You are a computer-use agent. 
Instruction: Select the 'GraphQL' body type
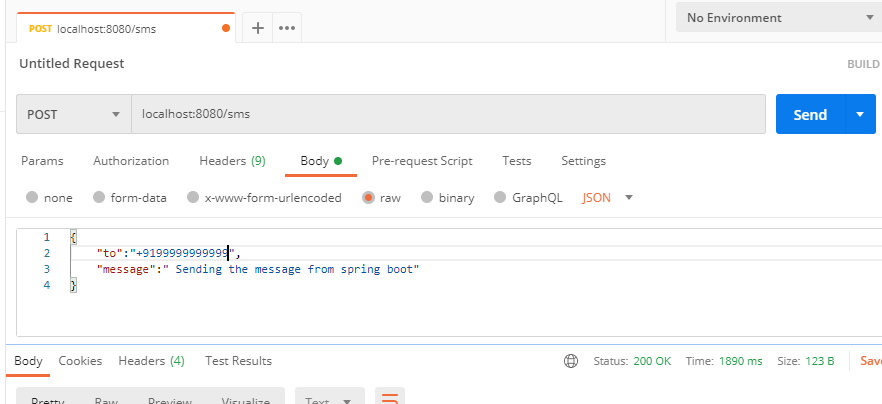point(528,197)
